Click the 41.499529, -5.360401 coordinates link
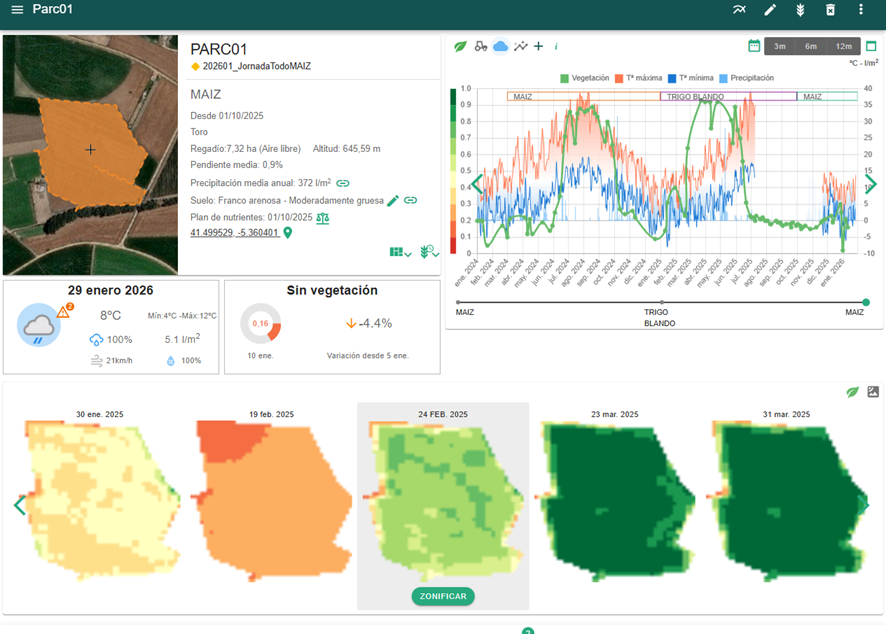Image resolution: width=886 pixels, height=634 pixels. [235, 233]
